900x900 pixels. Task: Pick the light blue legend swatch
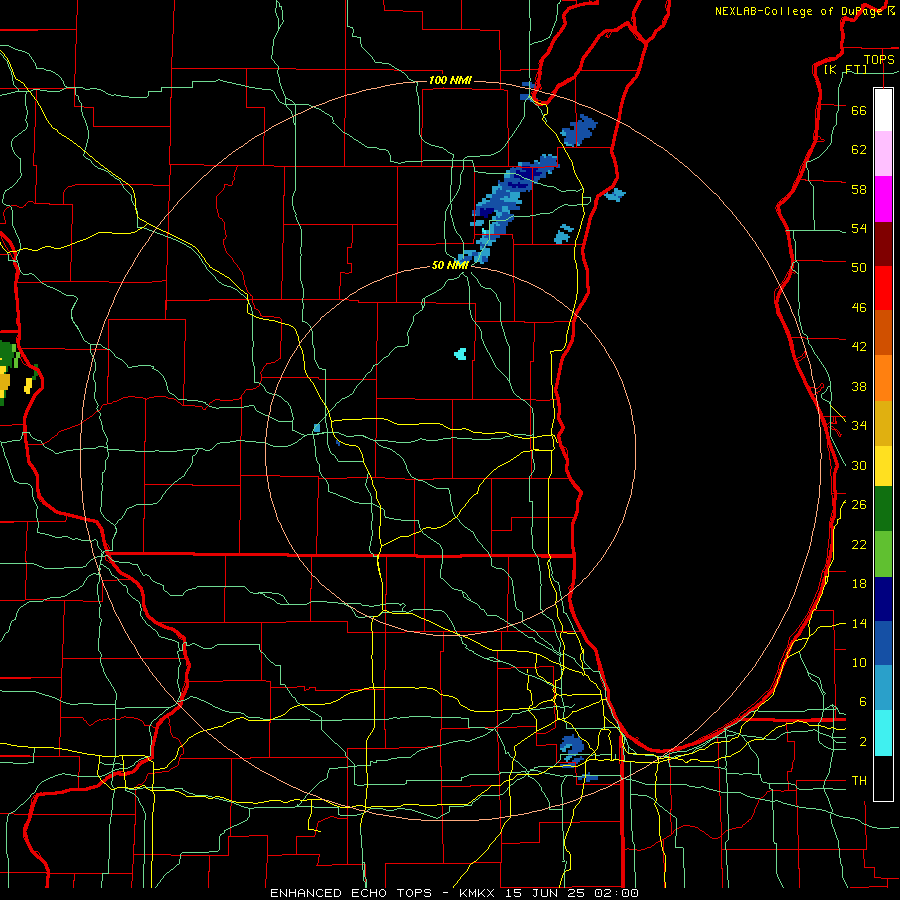[x=883, y=688]
